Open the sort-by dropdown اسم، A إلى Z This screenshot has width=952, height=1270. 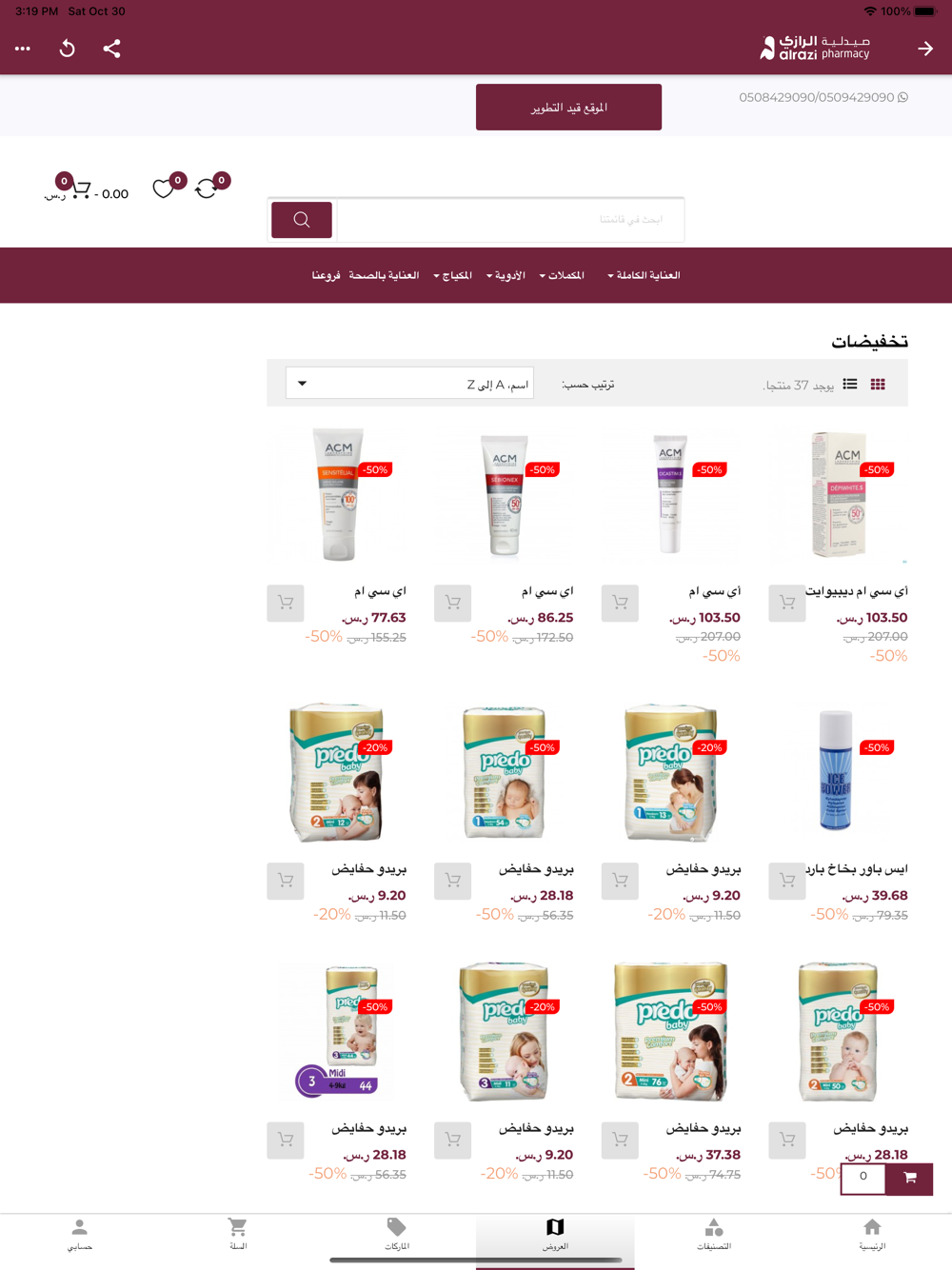click(409, 384)
